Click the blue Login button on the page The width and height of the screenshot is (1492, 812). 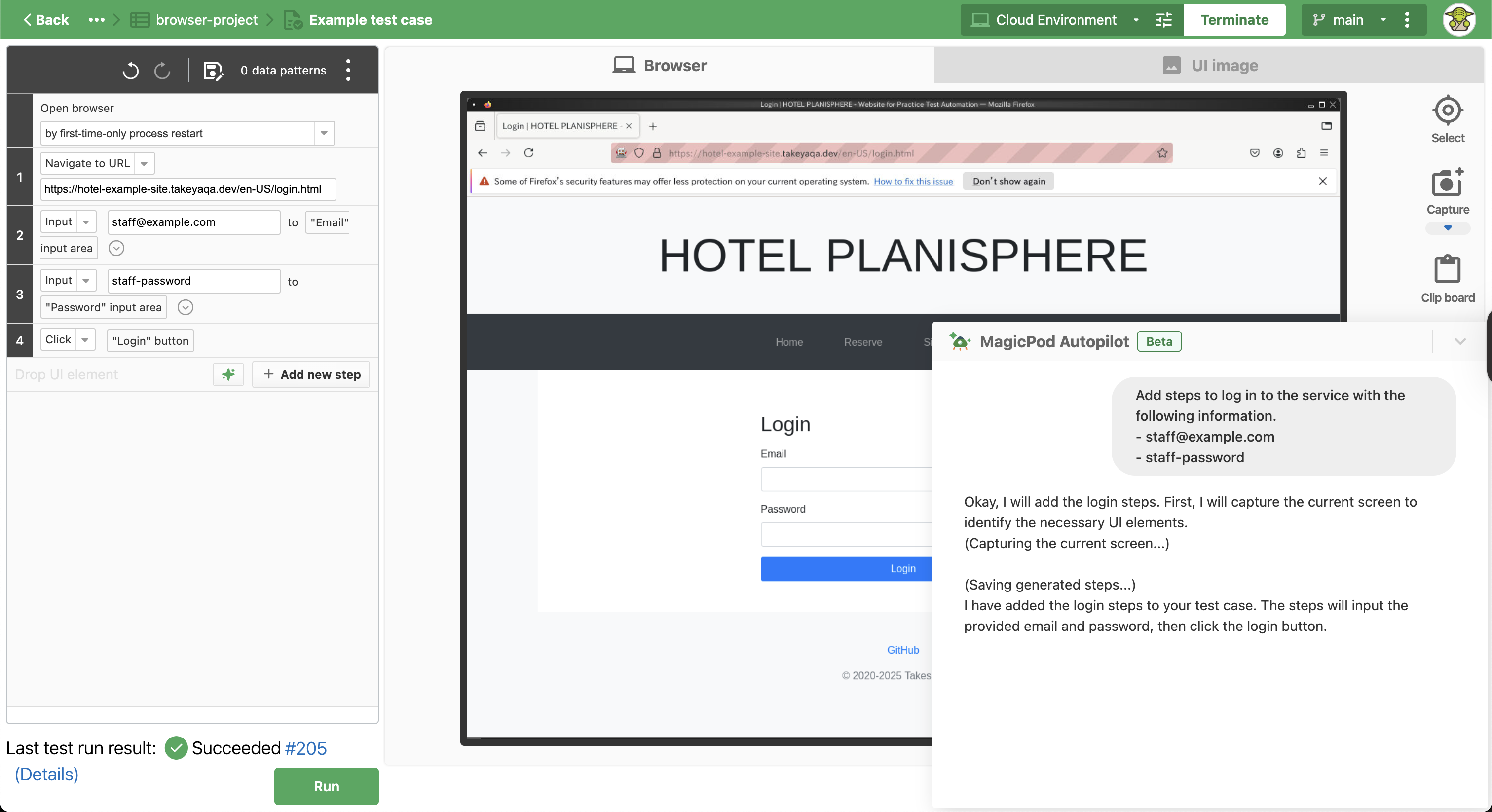[846, 569]
